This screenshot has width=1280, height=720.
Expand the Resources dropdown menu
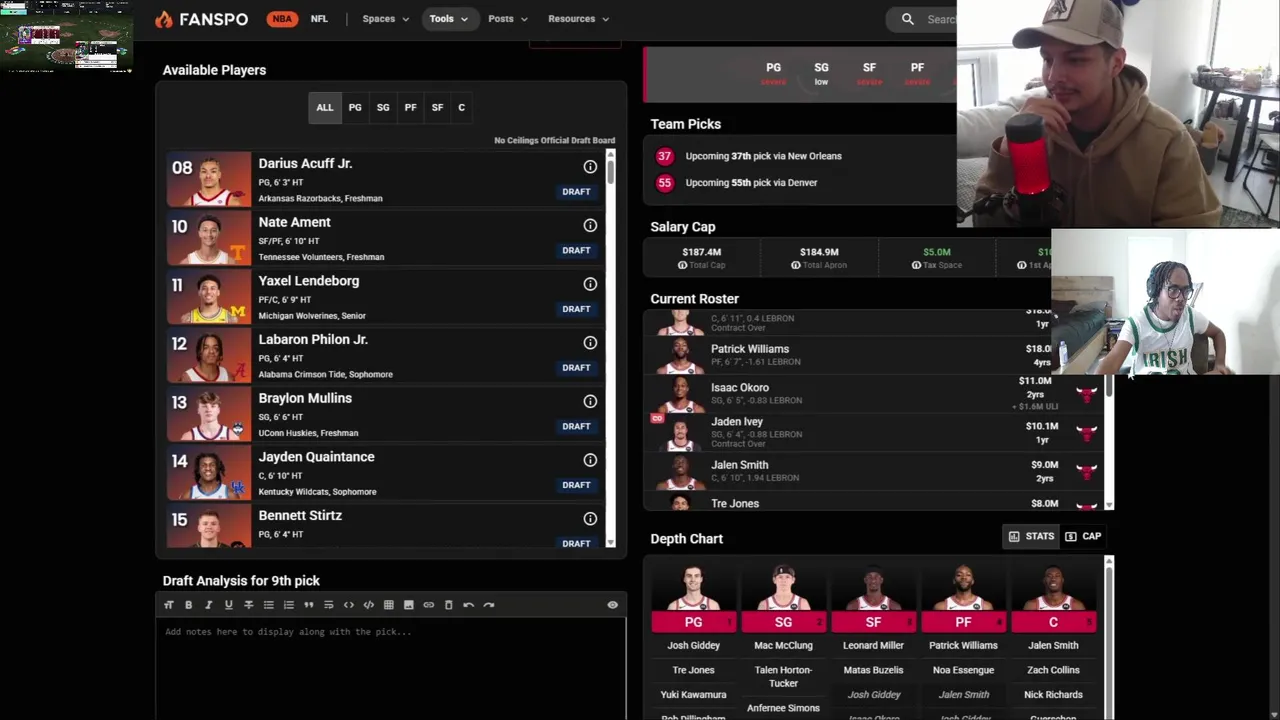point(578,19)
